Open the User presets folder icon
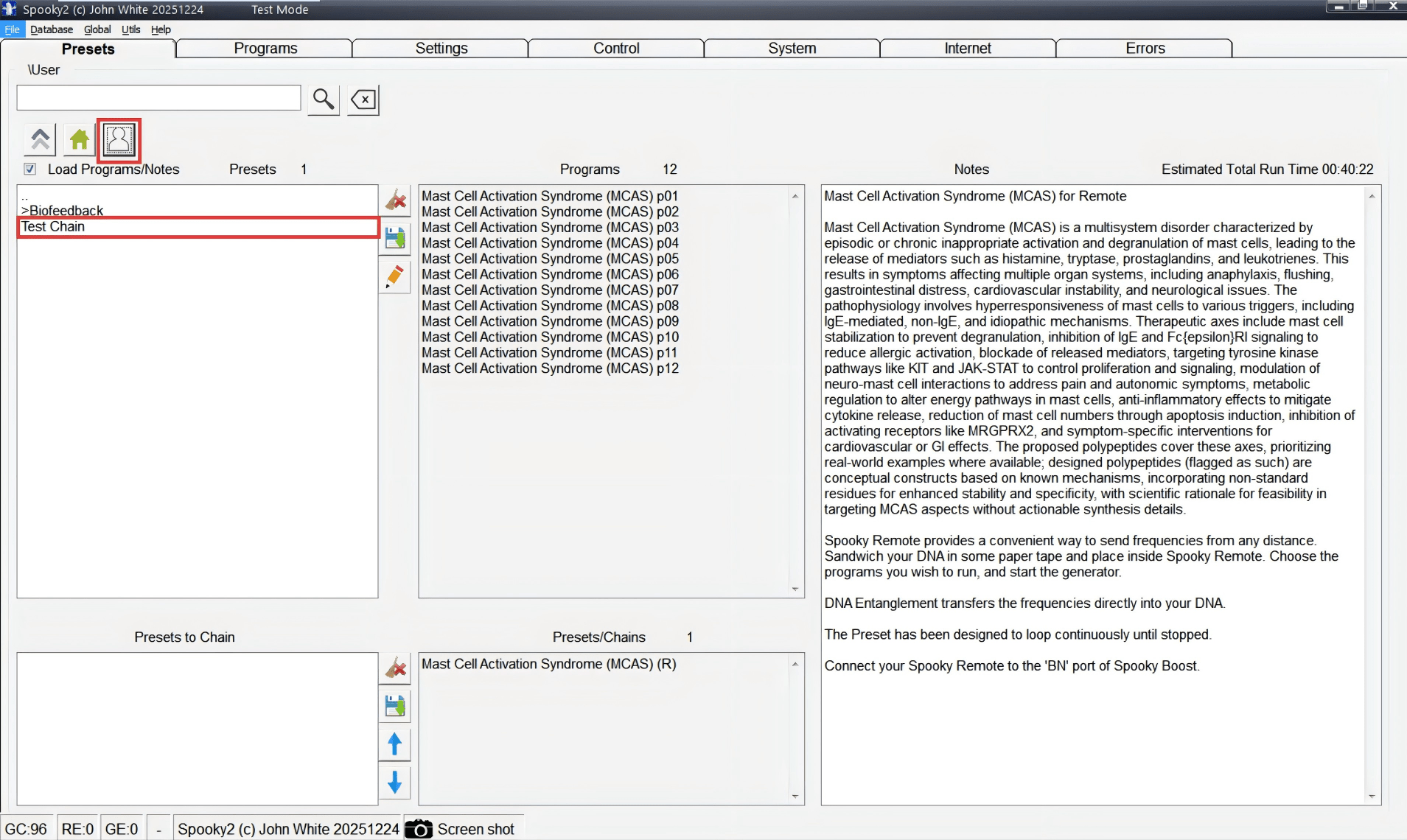Screen dimensions: 1407x840 [119, 139]
